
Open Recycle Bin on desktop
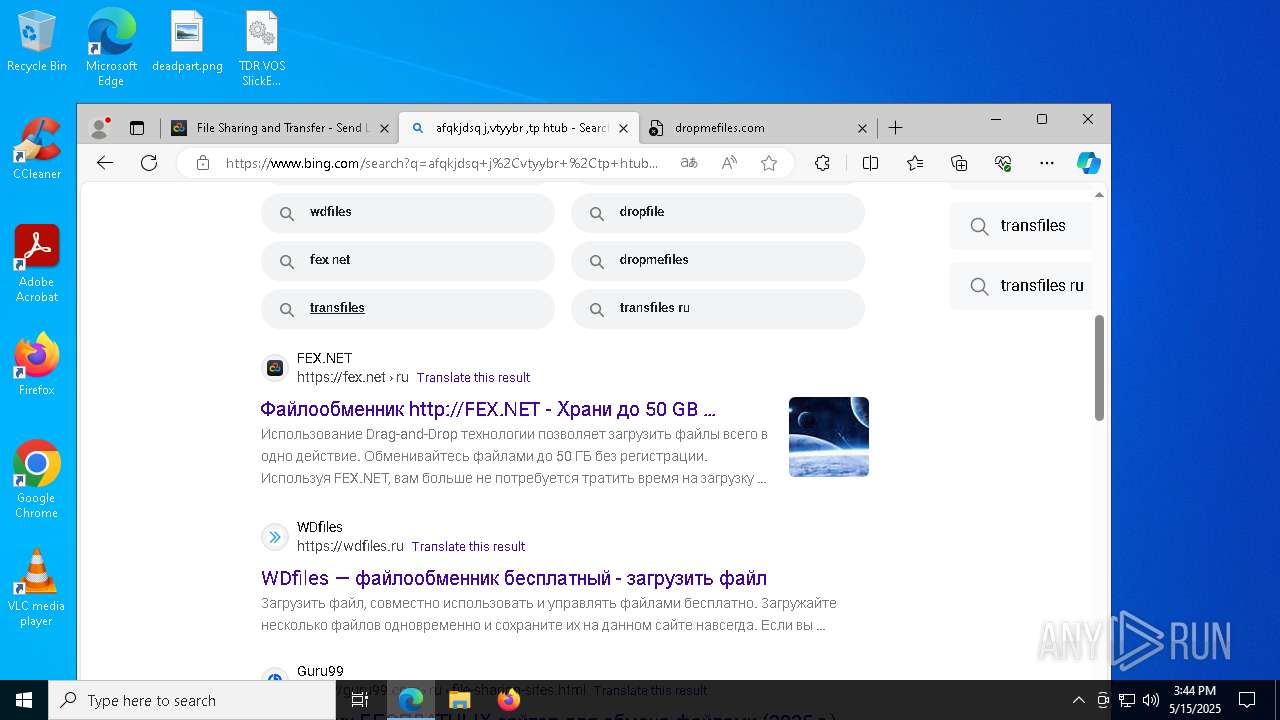pyautogui.click(x=37, y=42)
